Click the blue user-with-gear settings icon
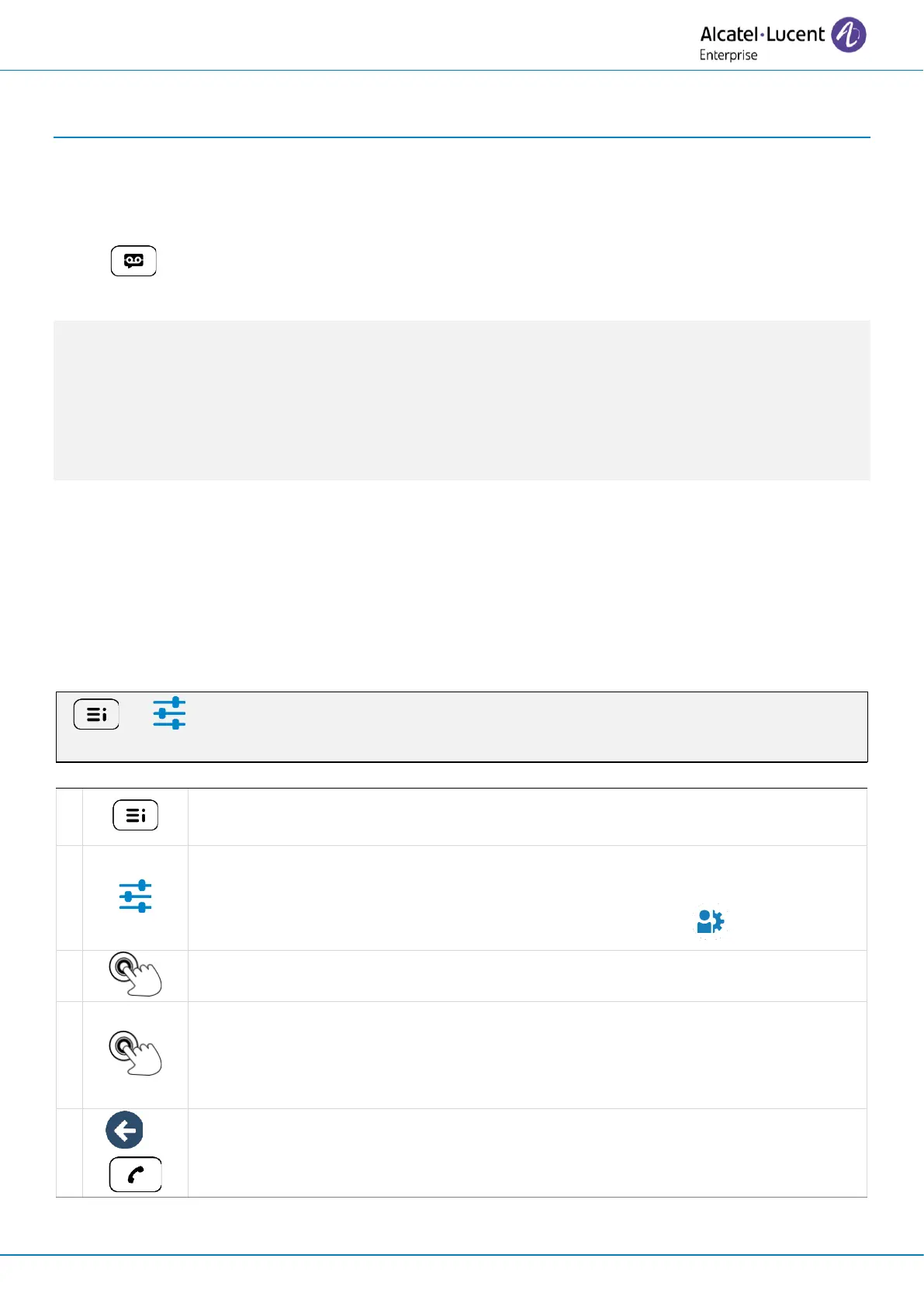924x1307 pixels. pos(710,921)
